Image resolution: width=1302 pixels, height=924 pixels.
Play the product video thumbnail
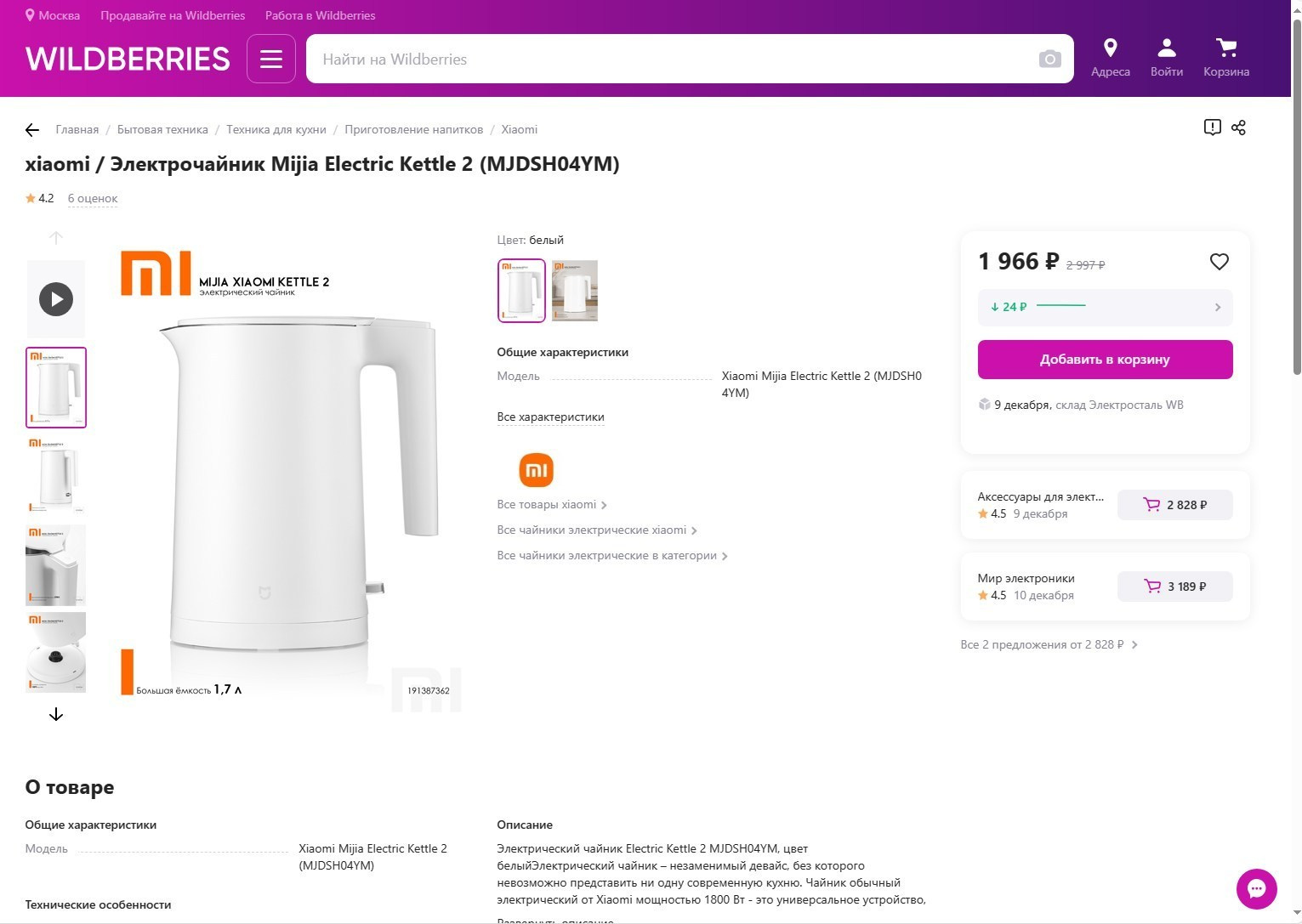(x=55, y=298)
